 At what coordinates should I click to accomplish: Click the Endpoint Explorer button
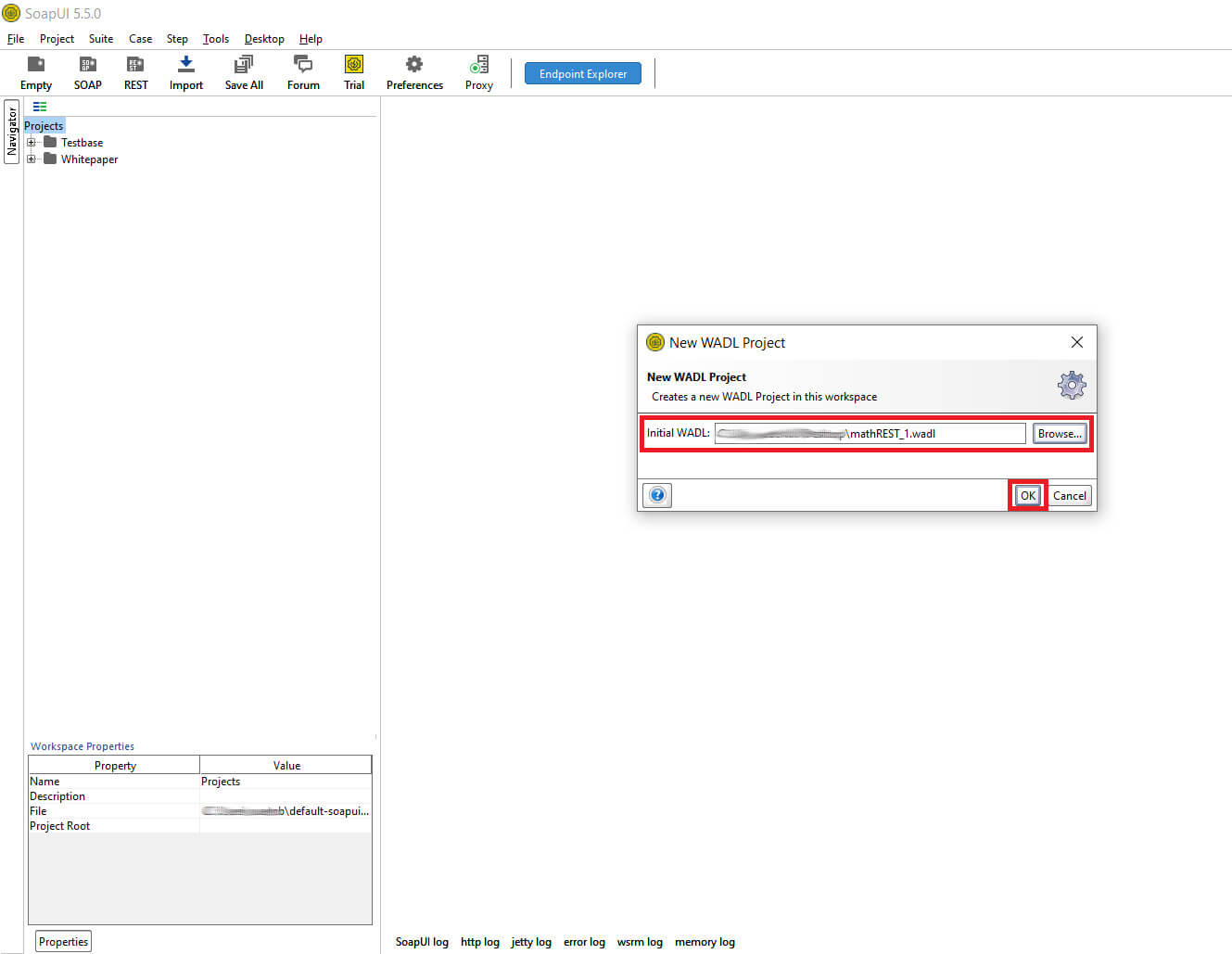583,73
